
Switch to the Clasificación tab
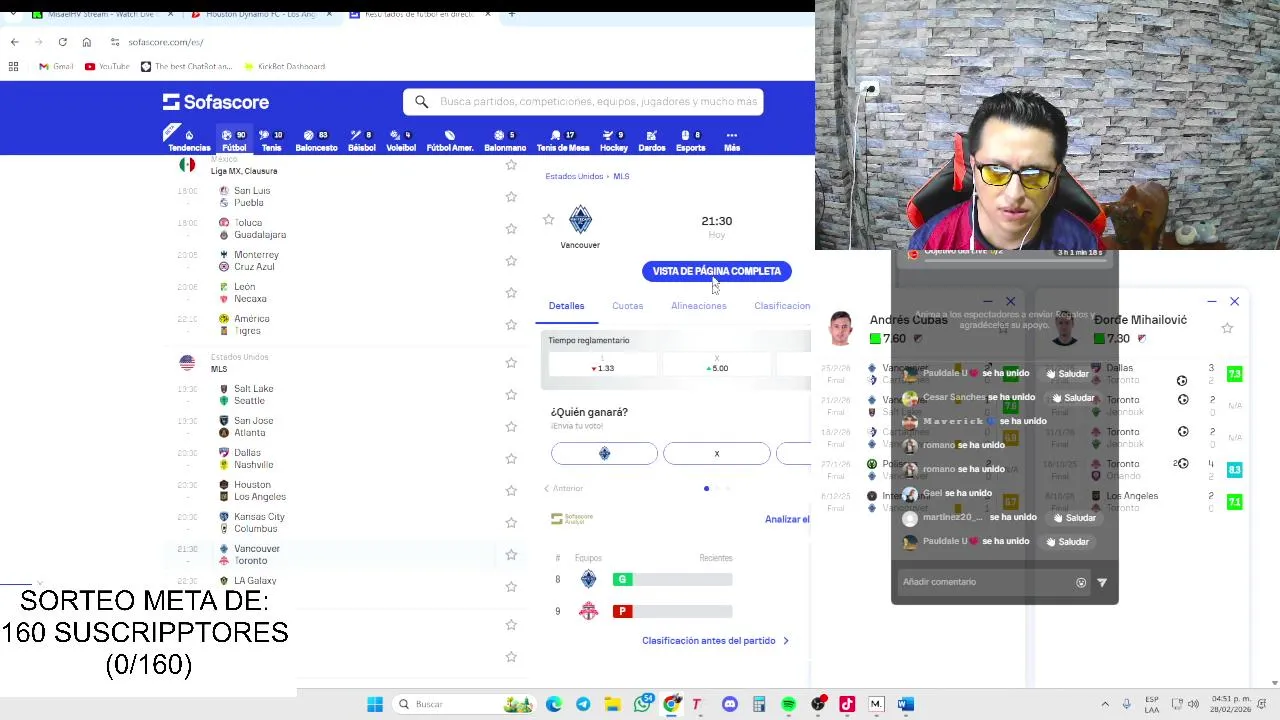coord(782,306)
